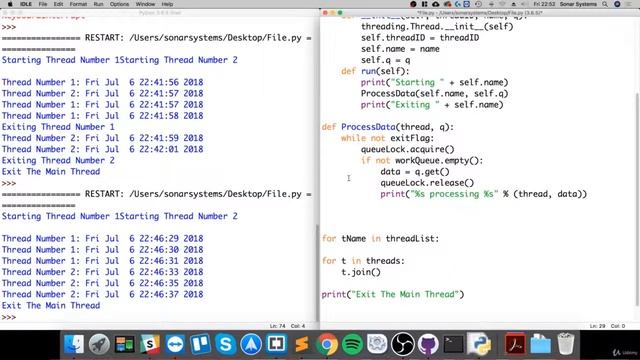Open the Run menu

(98, 4)
